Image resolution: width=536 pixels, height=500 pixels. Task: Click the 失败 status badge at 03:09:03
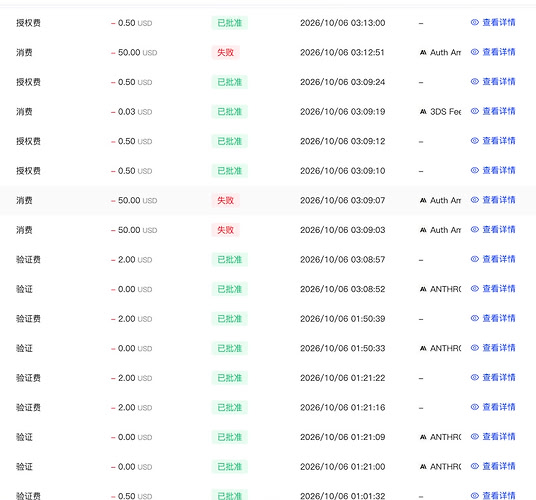click(226, 230)
